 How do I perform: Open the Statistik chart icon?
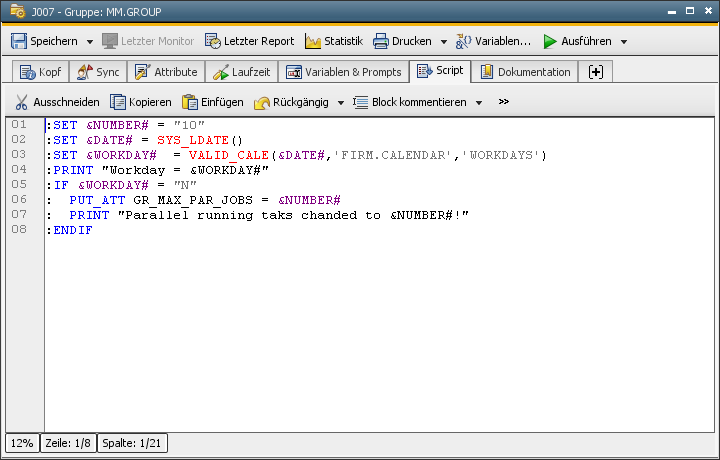point(313,41)
